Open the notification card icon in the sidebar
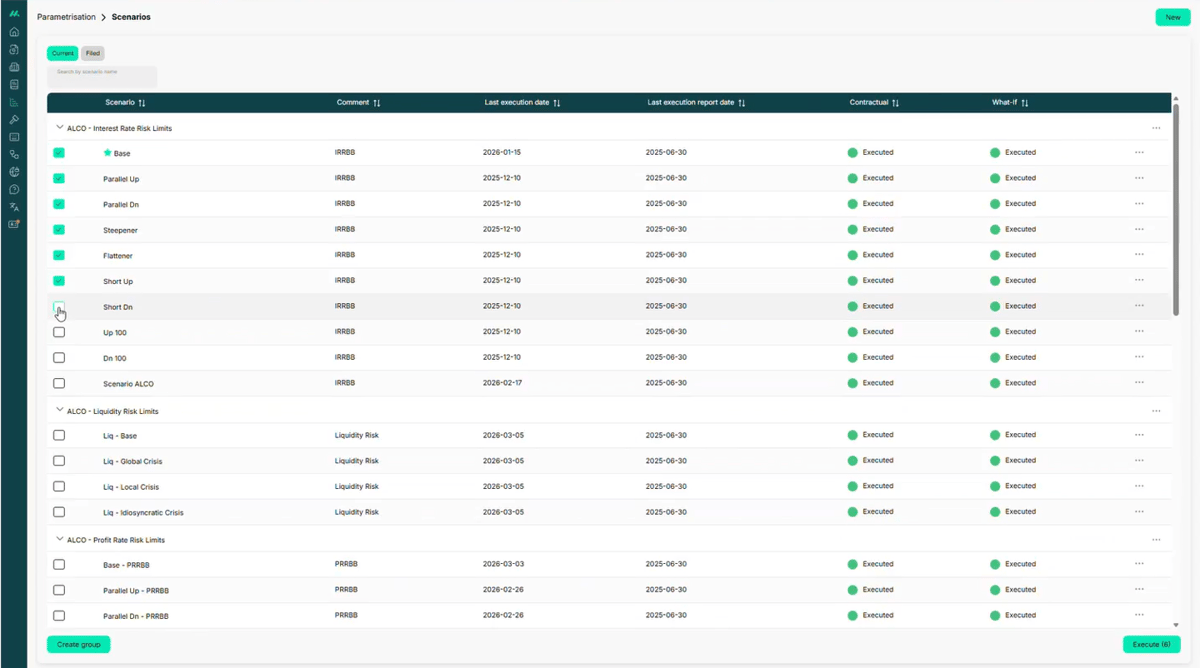Screen dimensions: 1200x668 14,224
